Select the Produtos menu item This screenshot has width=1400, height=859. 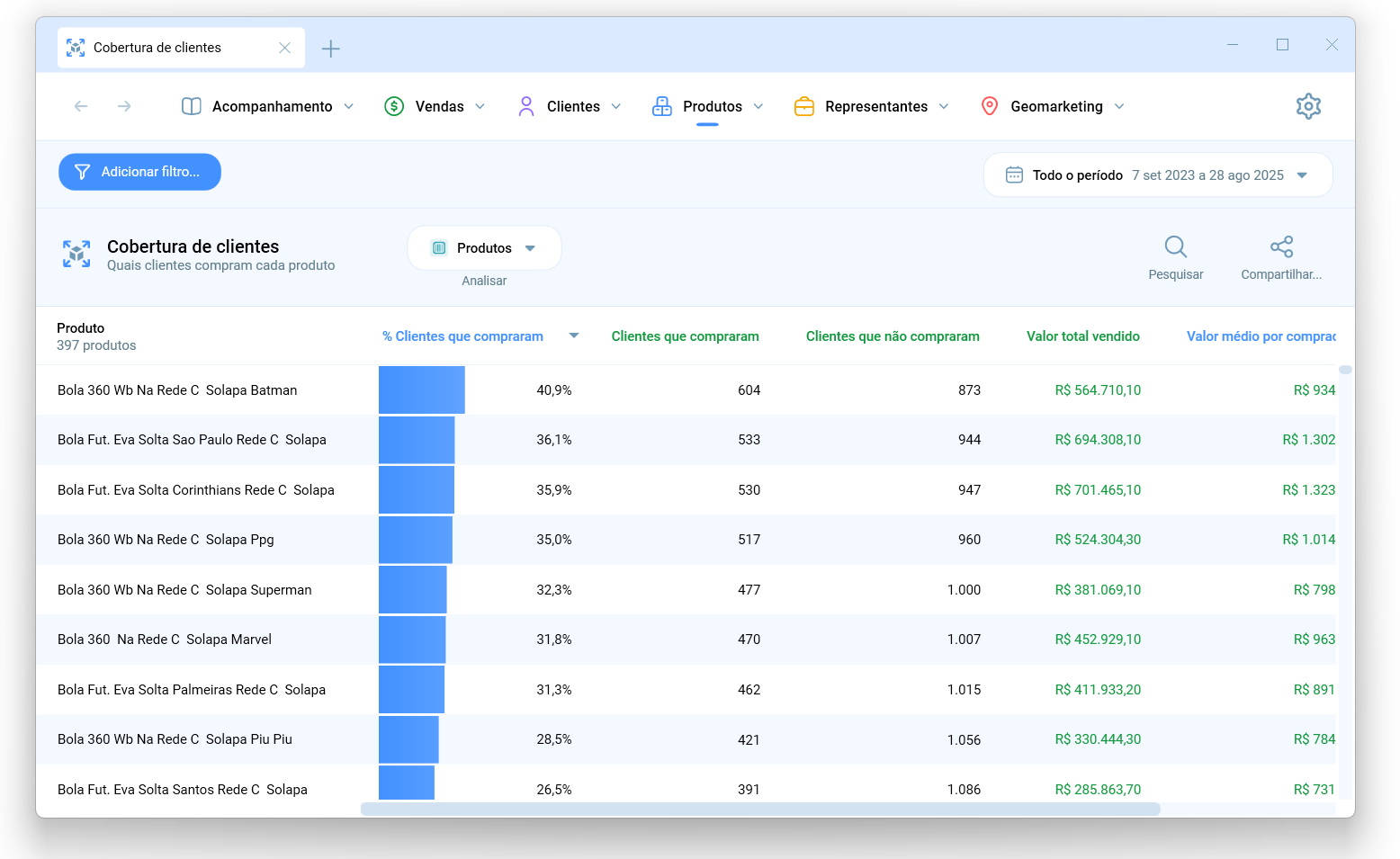[708, 106]
